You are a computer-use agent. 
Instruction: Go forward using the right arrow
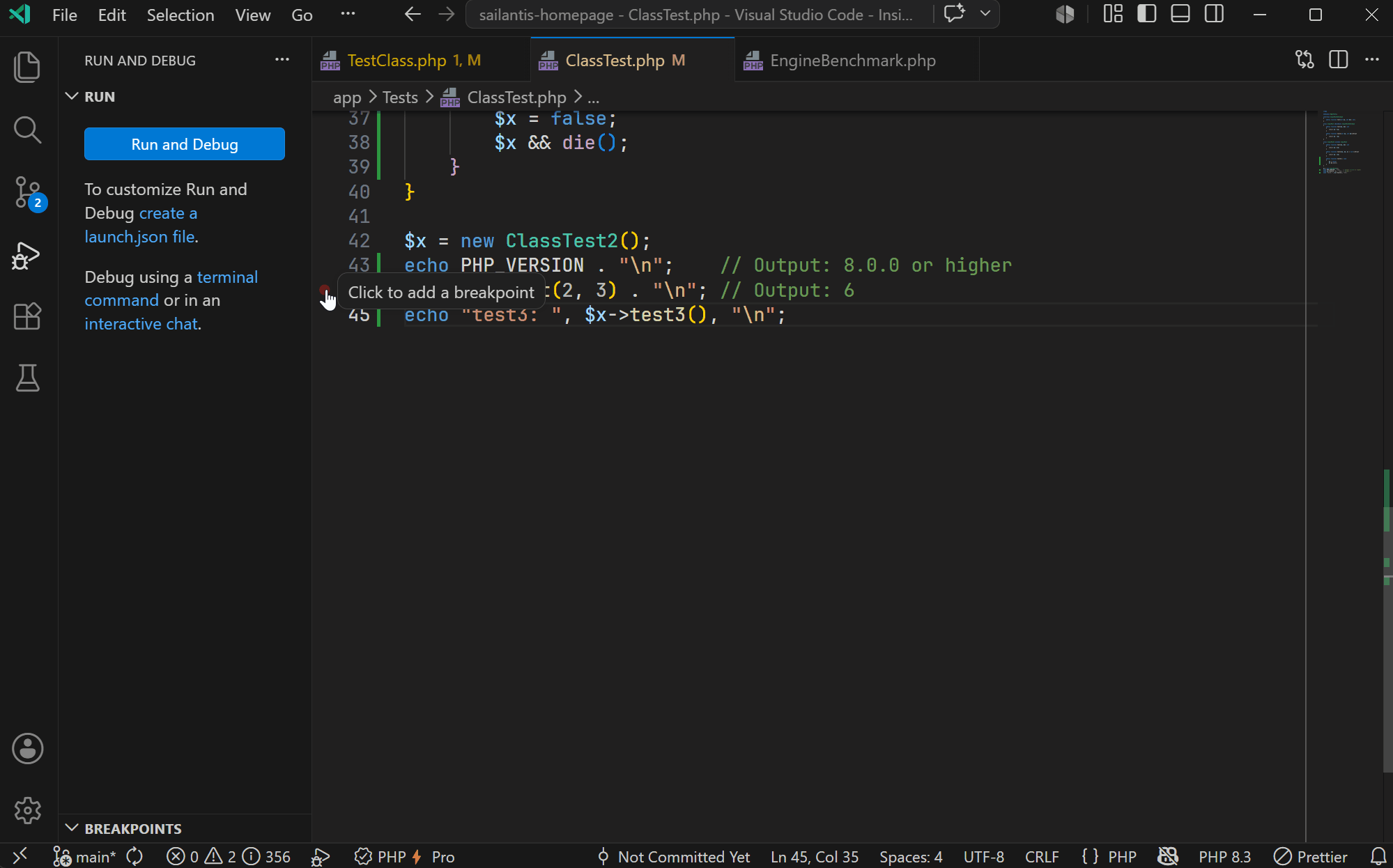click(447, 15)
